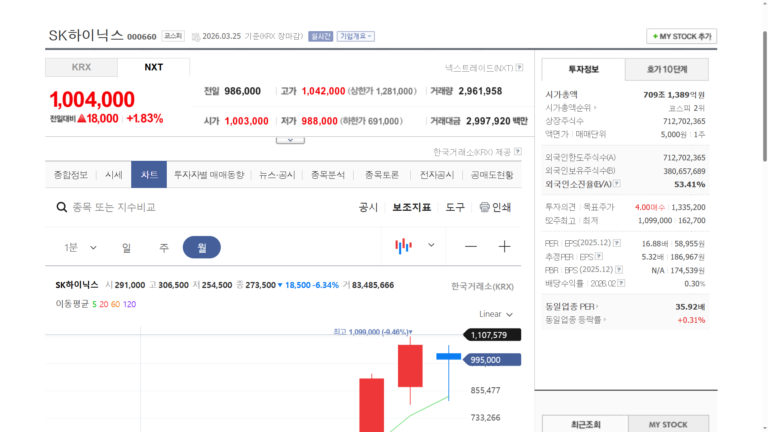Click the help icon beside 외국인소진율(B/A)
768x432 pixels.
point(617,184)
